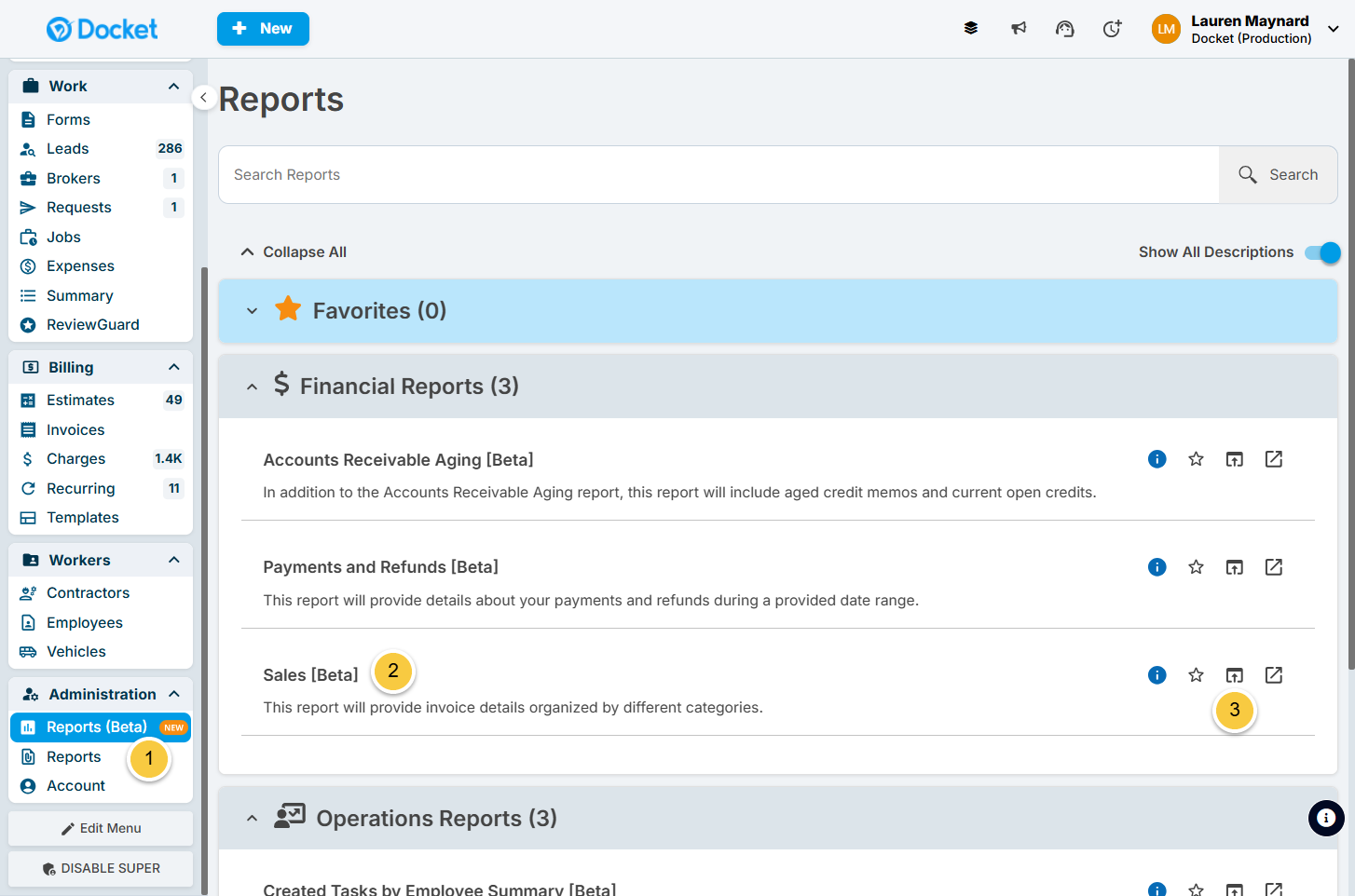Open Contractors list
This screenshot has width=1355, height=896.
[x=101, y=592]
